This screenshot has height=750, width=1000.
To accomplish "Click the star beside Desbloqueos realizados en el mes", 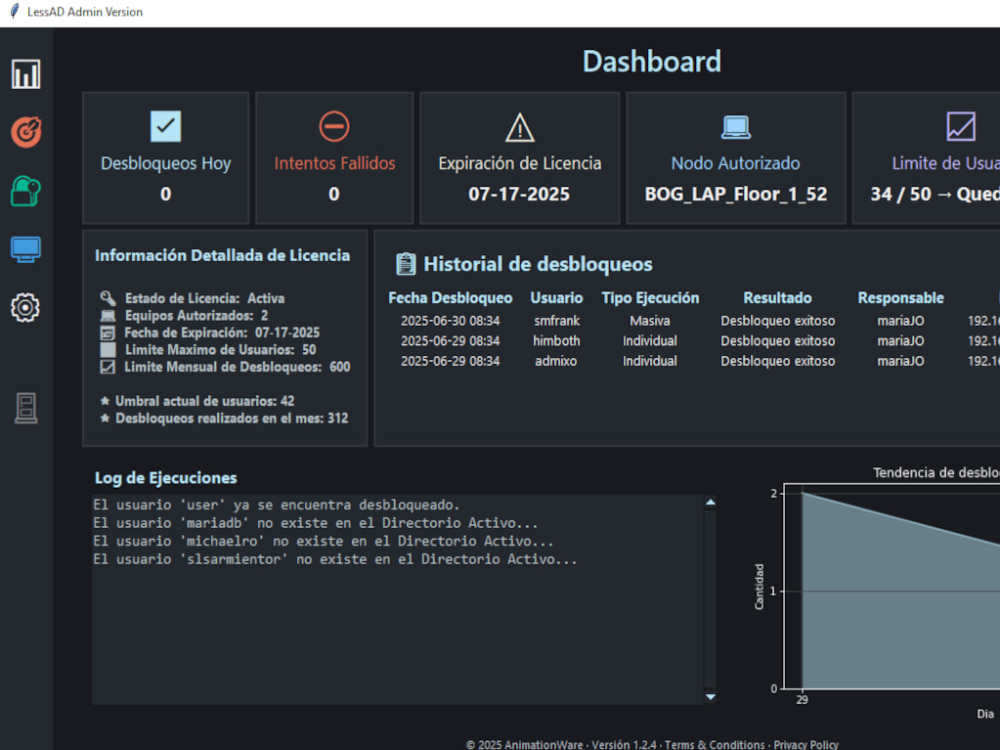I will (x=105, y=418).
